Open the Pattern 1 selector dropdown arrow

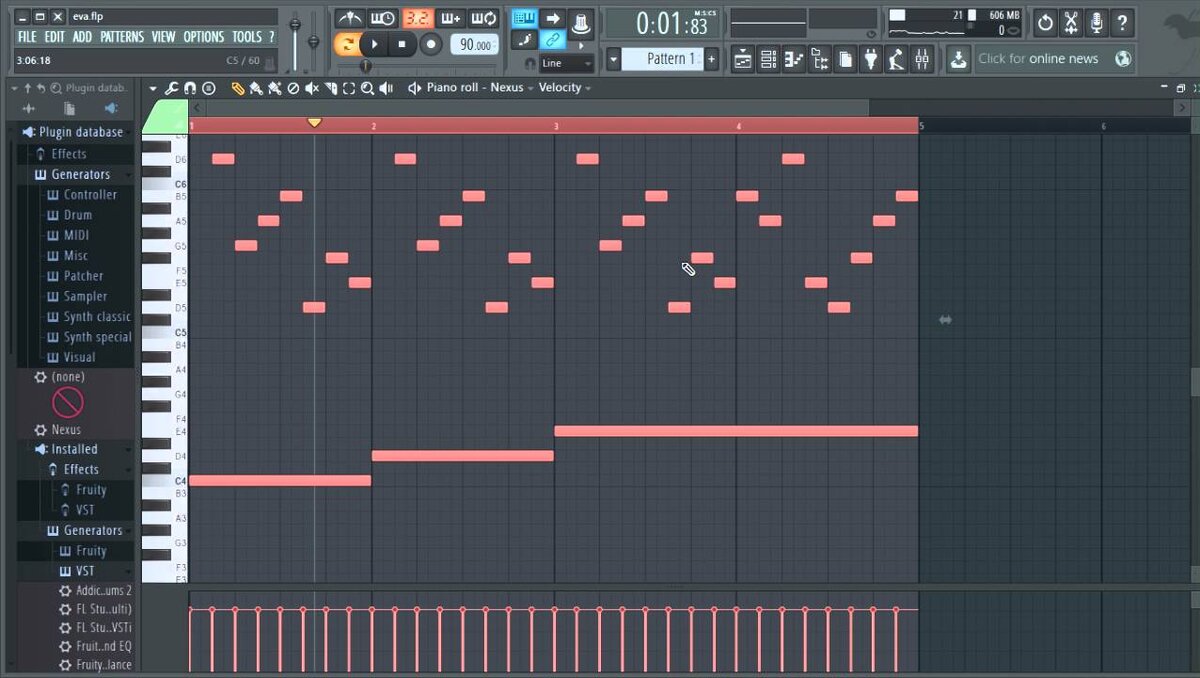coord(613,59)
